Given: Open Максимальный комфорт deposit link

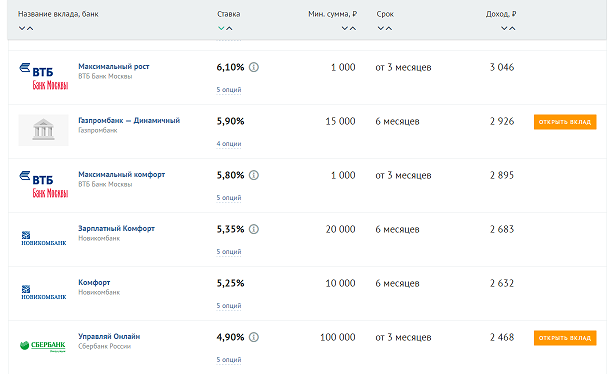Looking at the screenshot, I should tap(121, 175).
